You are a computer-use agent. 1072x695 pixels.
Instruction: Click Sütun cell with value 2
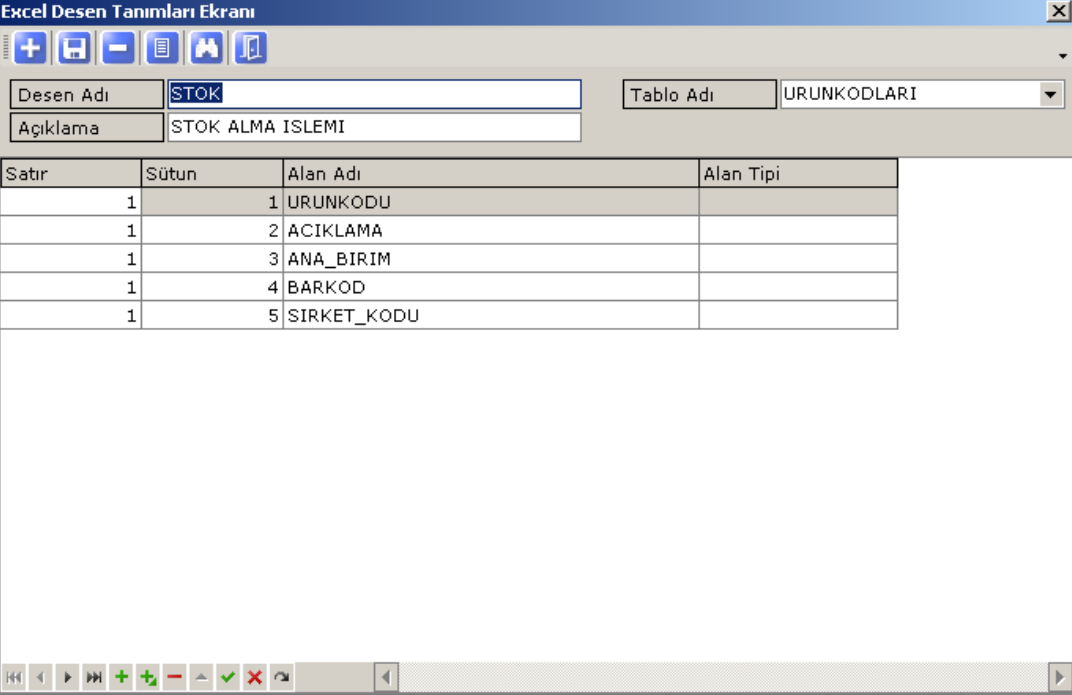click(212, 230)
